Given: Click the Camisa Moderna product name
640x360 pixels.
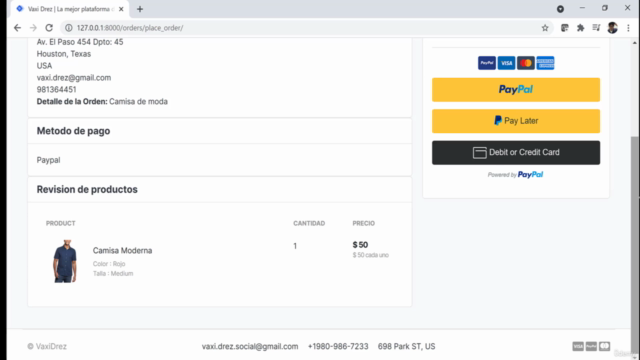Looking at the screenshot, I should pos(122,251).
